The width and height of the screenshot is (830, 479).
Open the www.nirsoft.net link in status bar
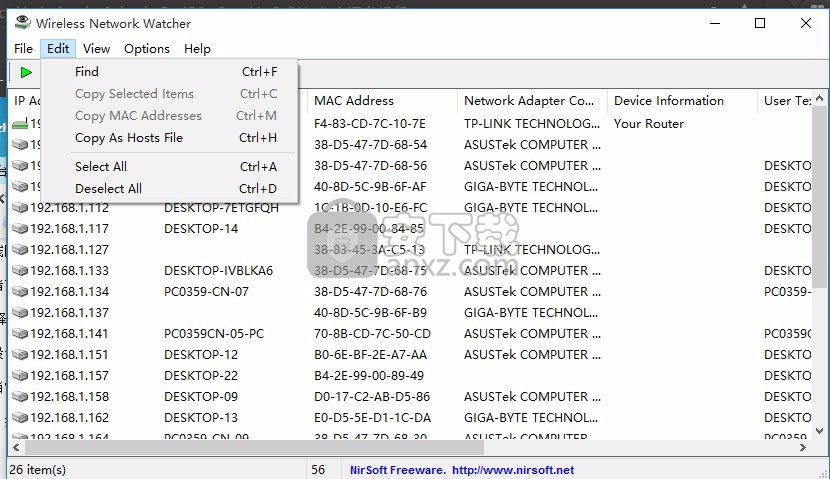click(x=513, y=470)
